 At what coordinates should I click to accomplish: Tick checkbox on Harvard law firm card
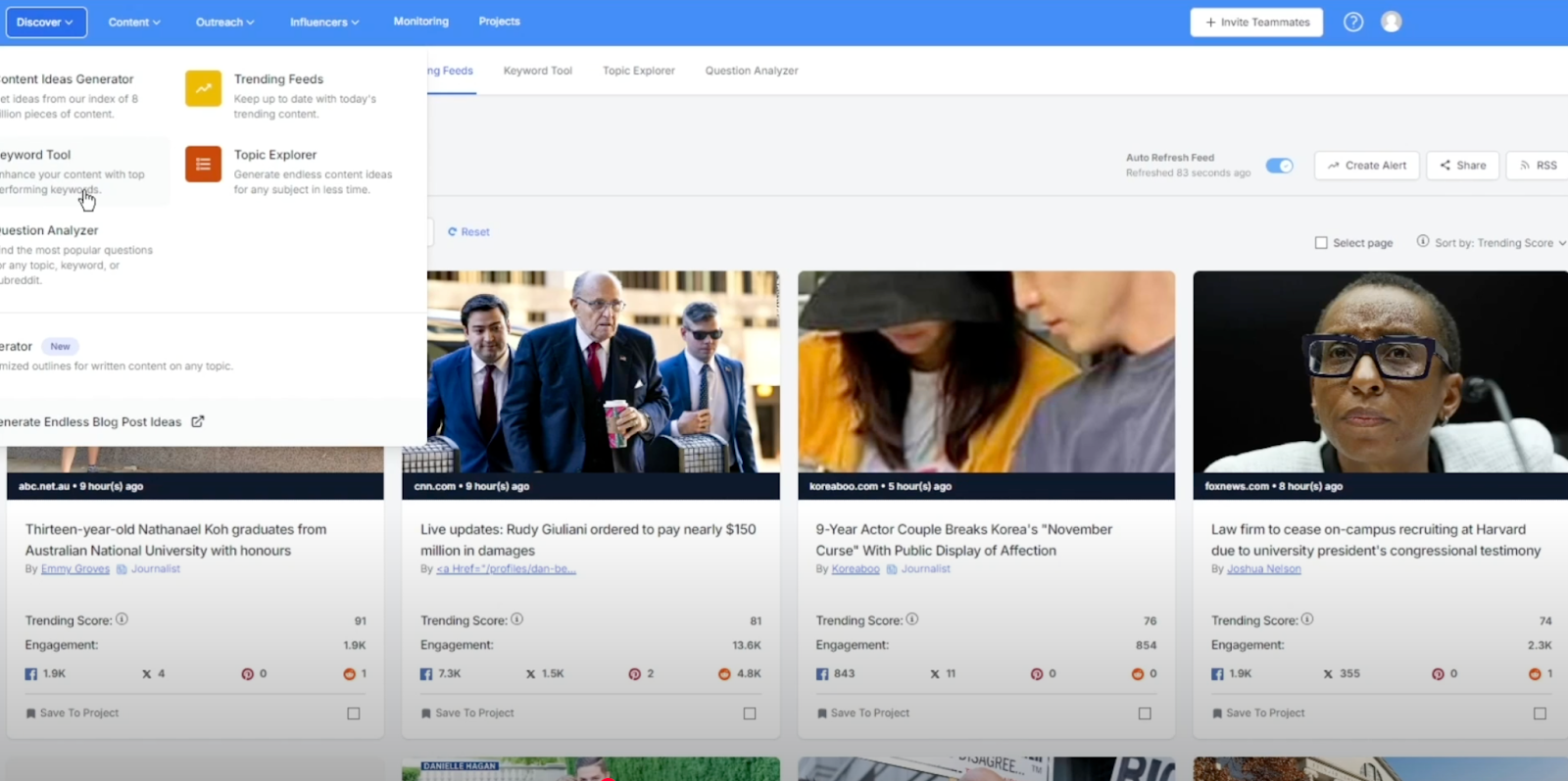click(1540, 713)
